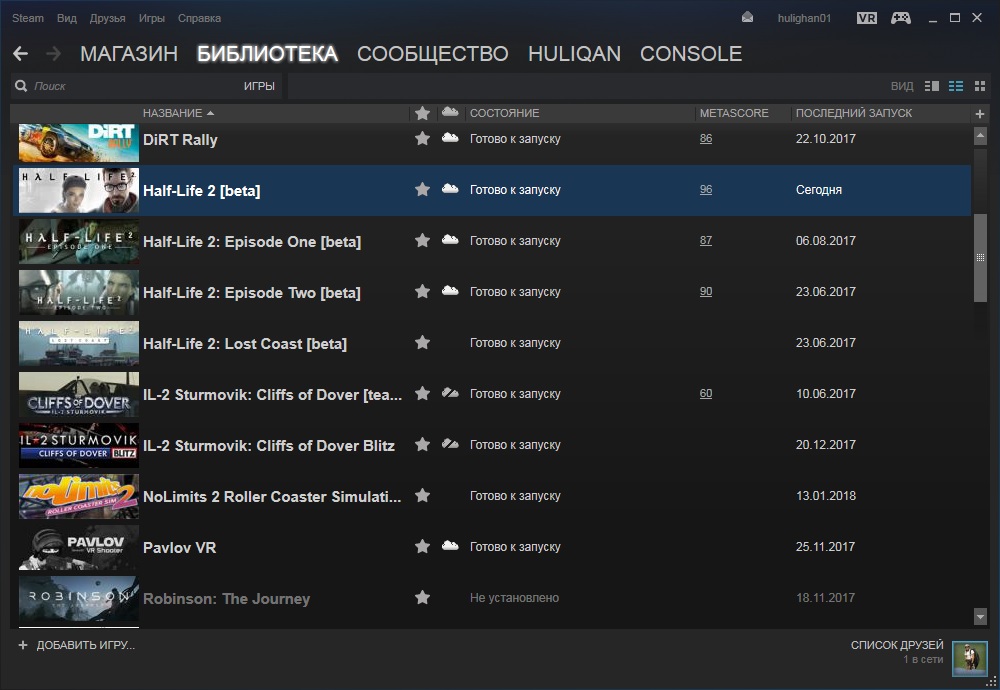This screenshot has width=1000, height=690.
Task: Open the inbox notifications envelope icon
Action: tap(747, 18)
